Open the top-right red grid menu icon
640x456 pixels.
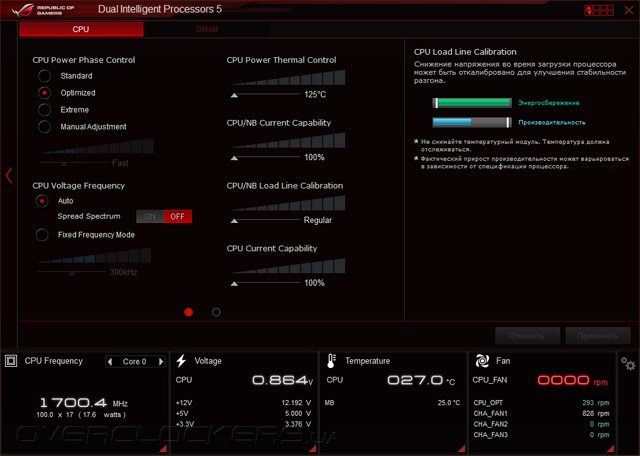[599, 10]
